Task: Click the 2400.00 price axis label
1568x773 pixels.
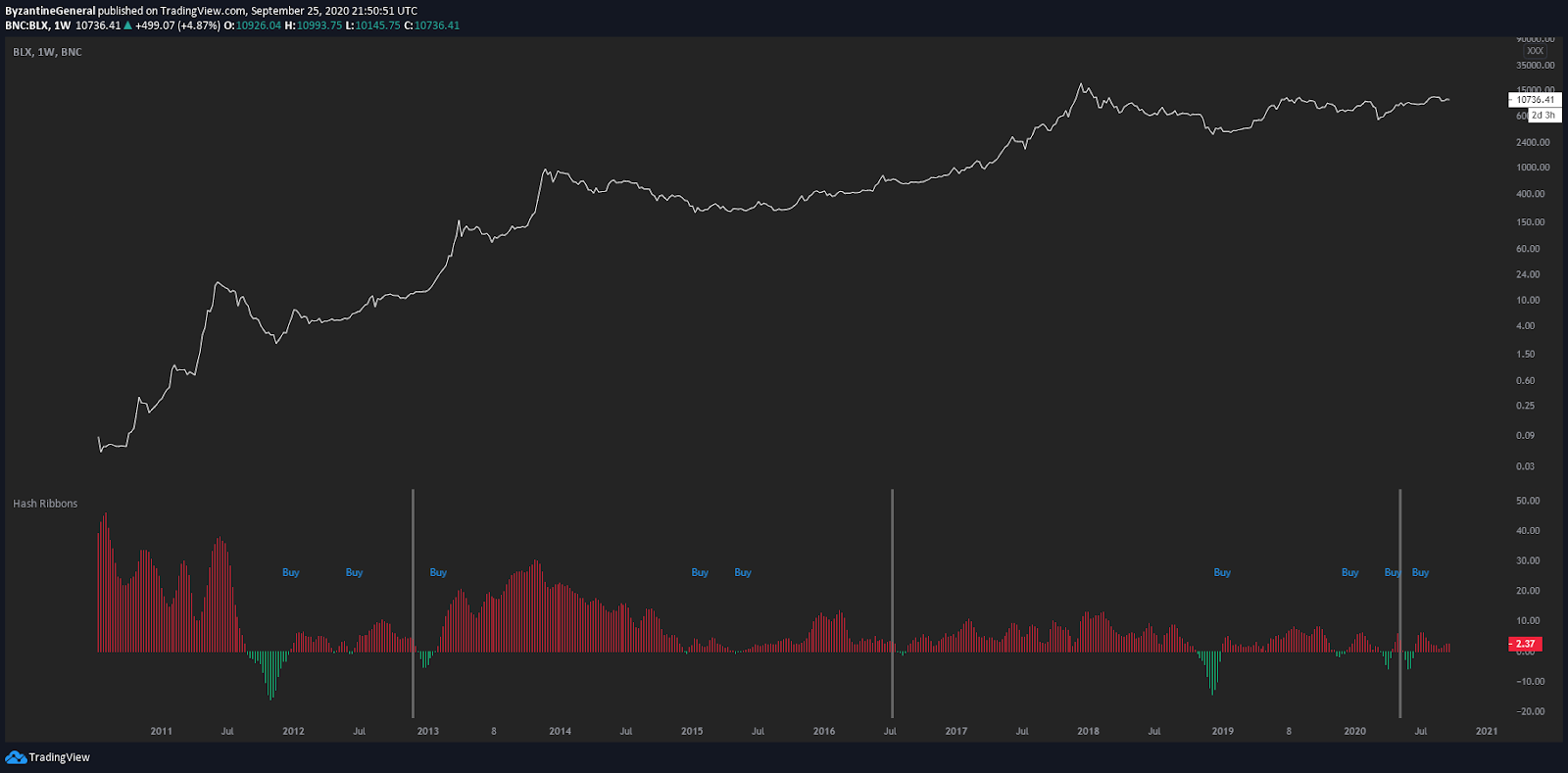Action: [1534, 142]
